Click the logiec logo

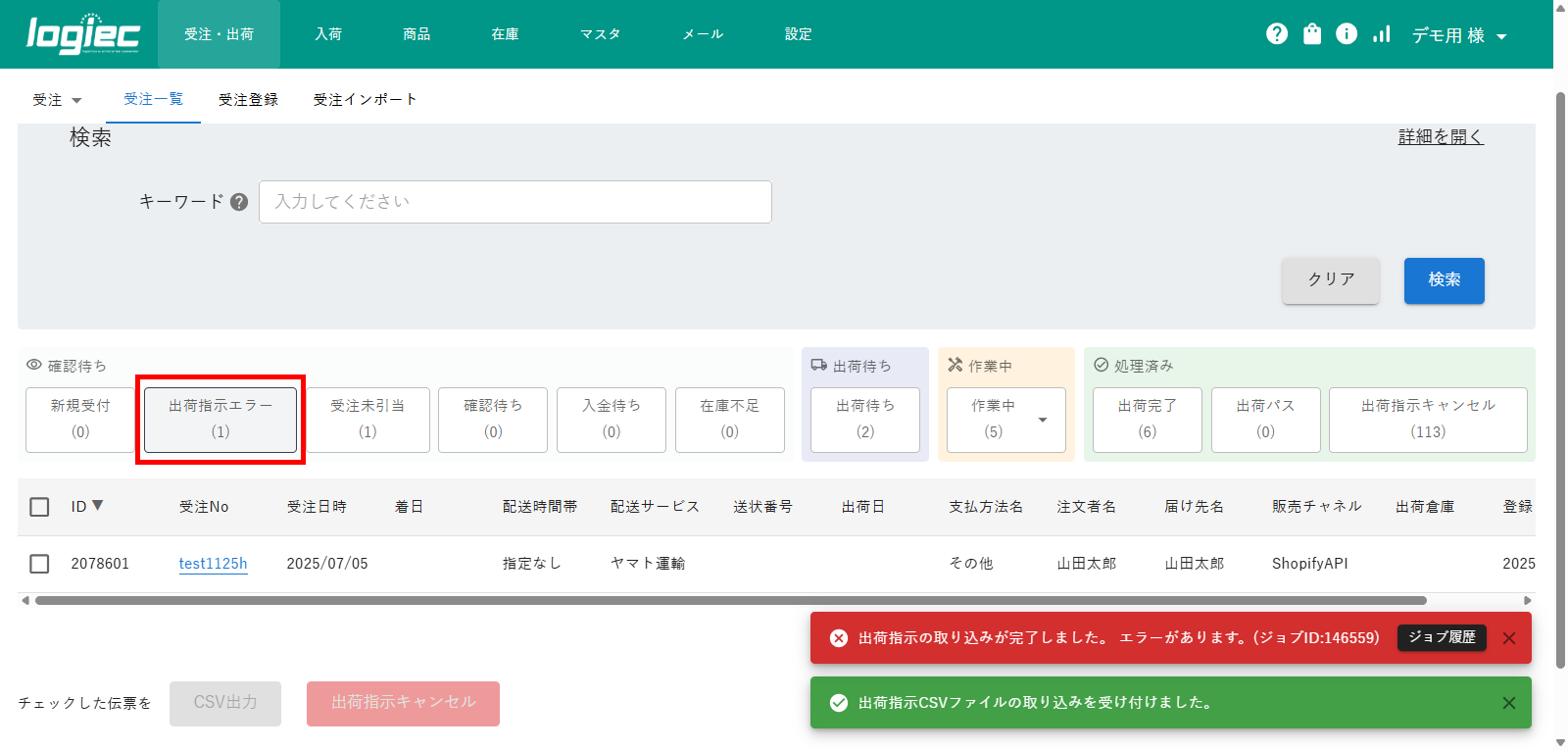coord(83,34)
